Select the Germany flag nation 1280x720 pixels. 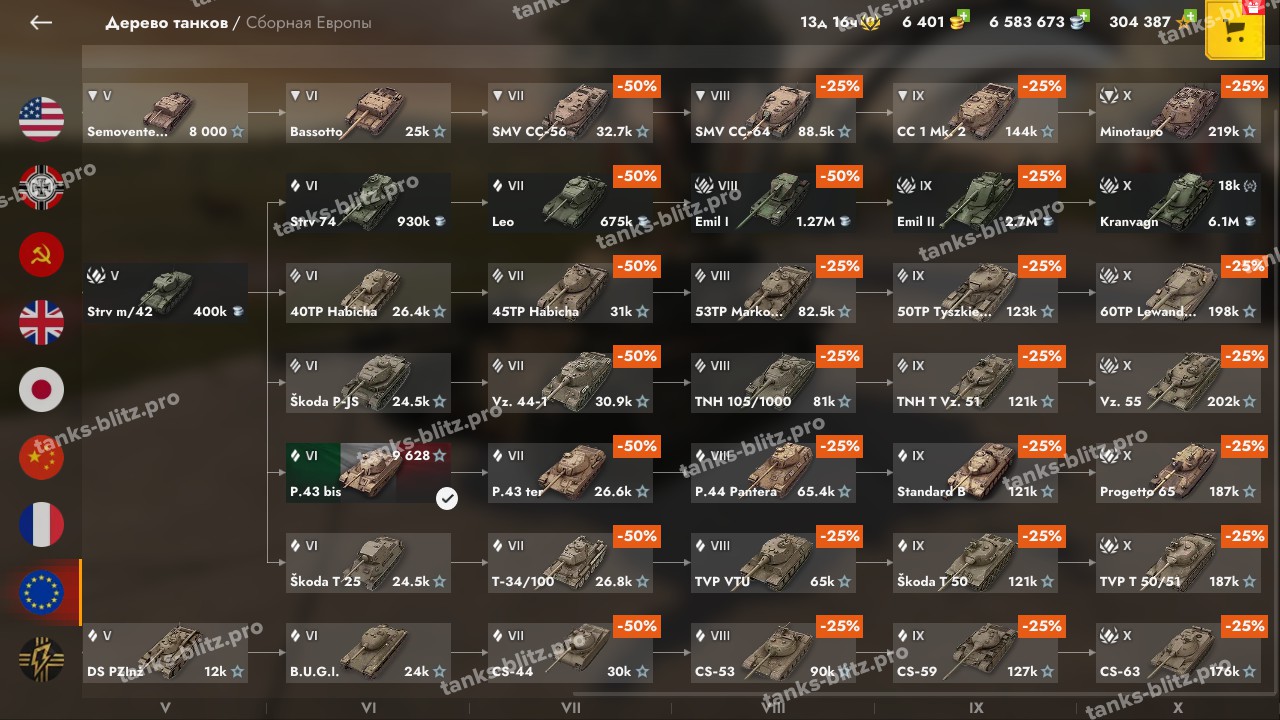[x=41, y=187]
